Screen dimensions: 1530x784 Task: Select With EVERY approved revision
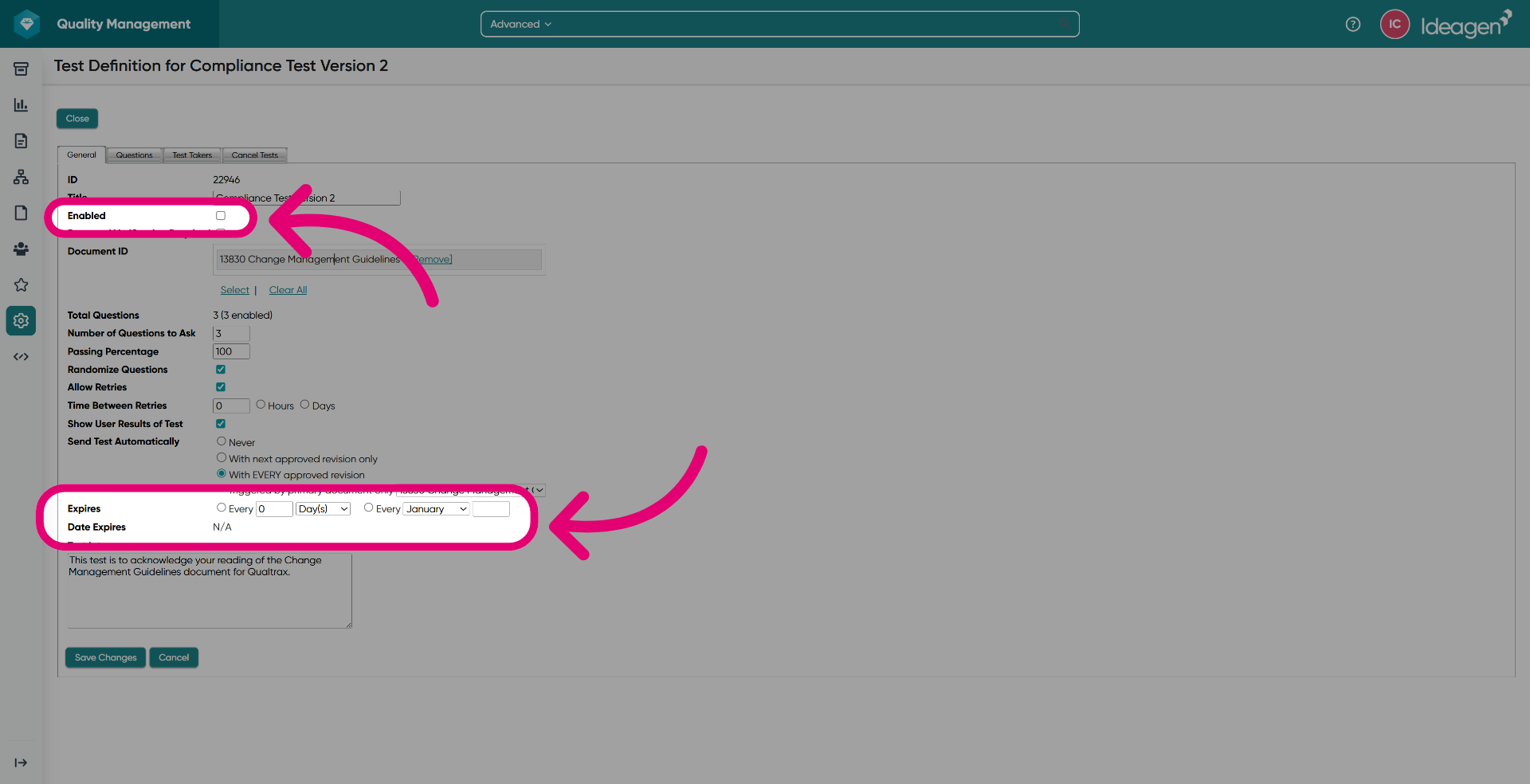[222, 473]
